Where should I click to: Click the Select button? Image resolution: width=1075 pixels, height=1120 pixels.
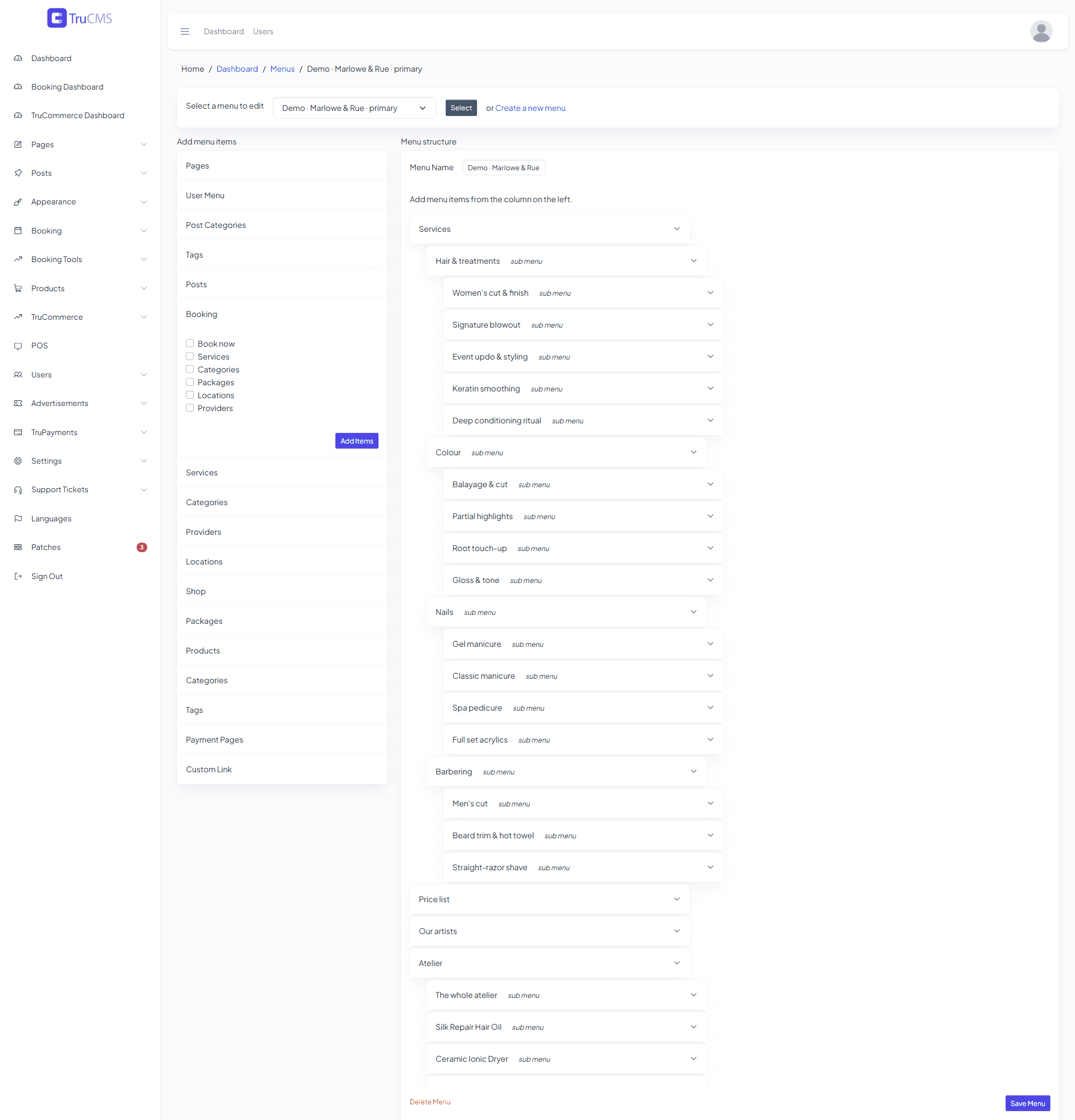pos(461,108)
